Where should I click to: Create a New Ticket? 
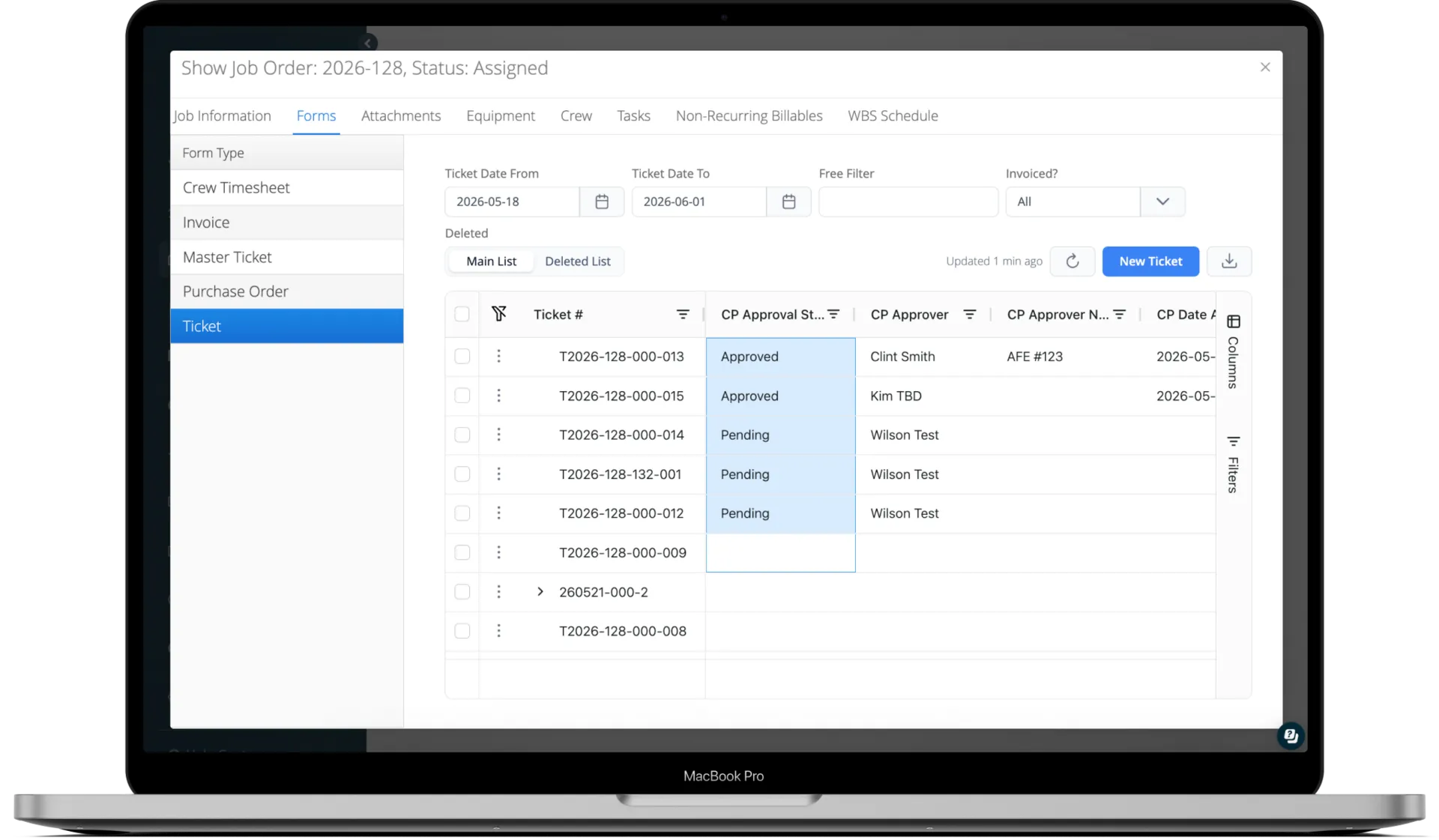[1150, 262]
